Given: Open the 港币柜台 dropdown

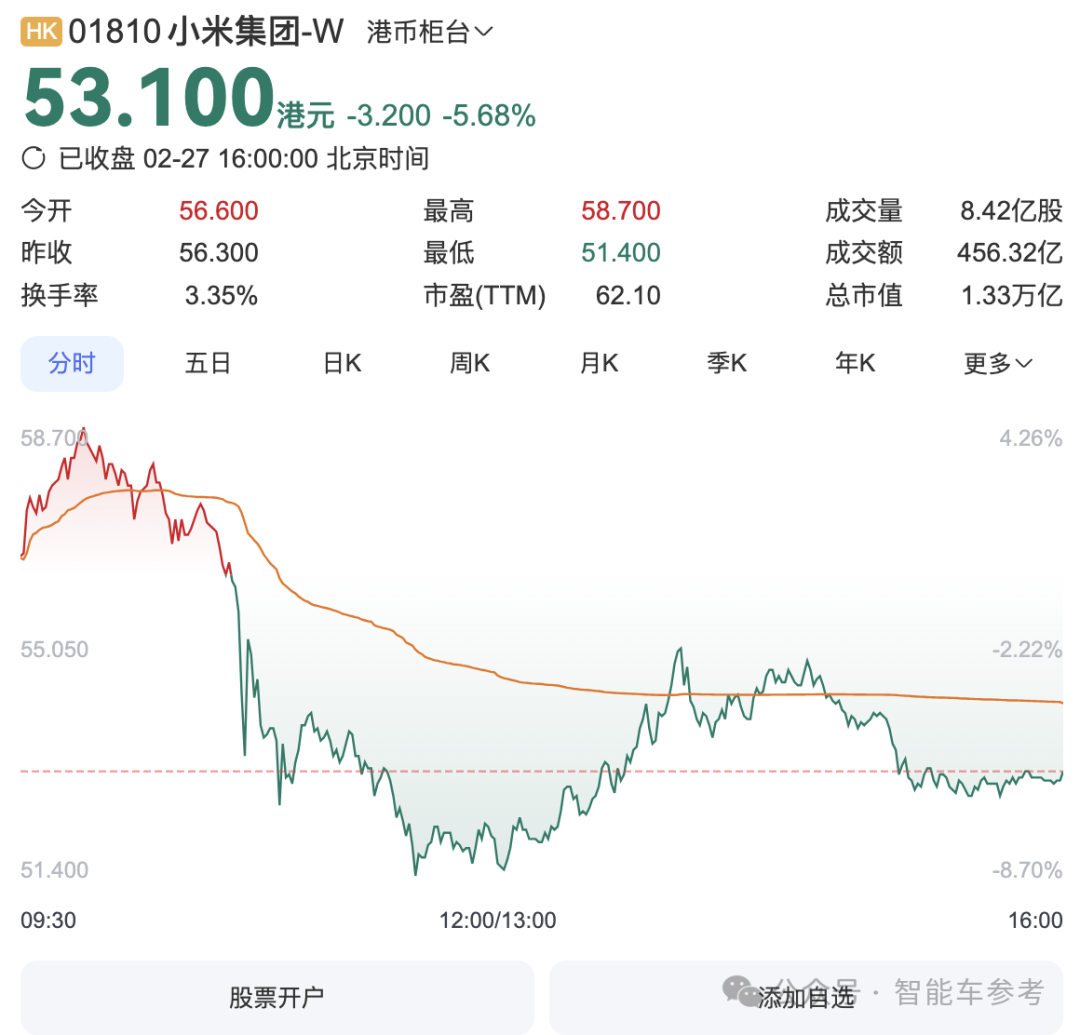Looking at the screenshot, I should [x=430, y=32].
